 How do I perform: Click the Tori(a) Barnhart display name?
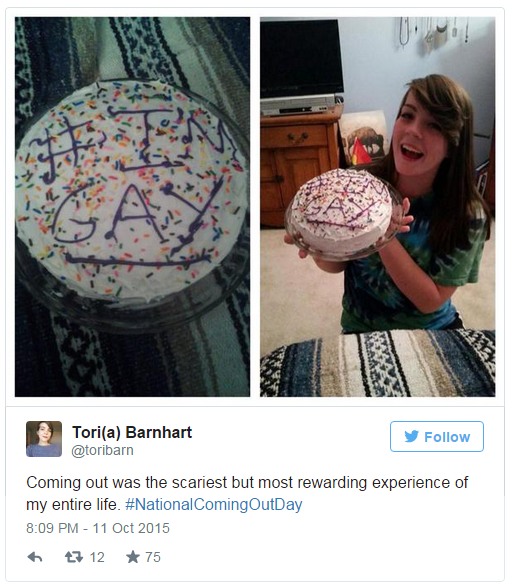coord(132,432)
